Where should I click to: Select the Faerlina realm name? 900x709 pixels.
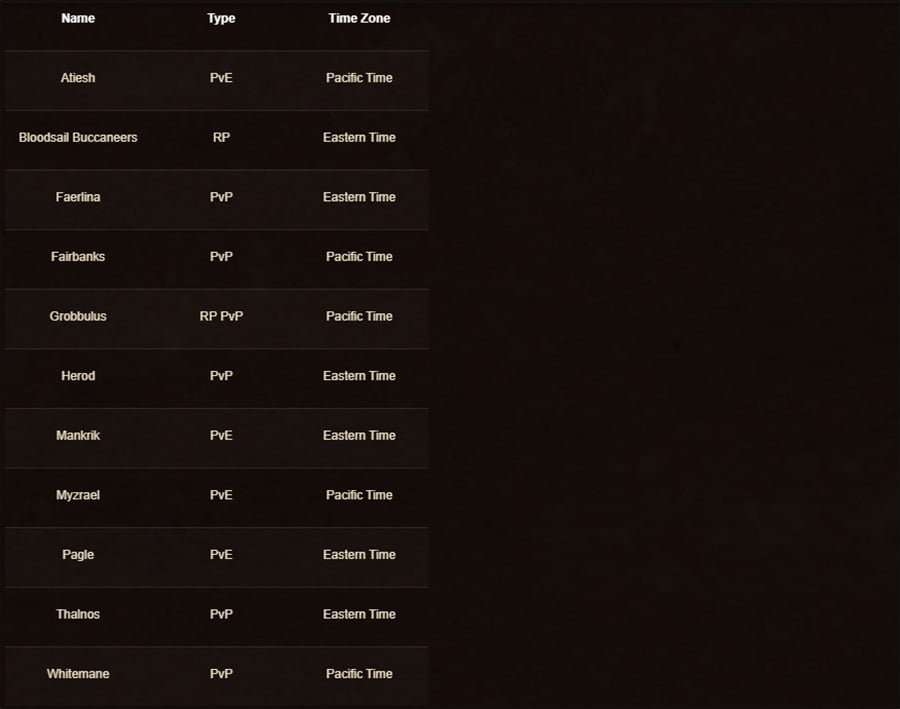[78, 197]
